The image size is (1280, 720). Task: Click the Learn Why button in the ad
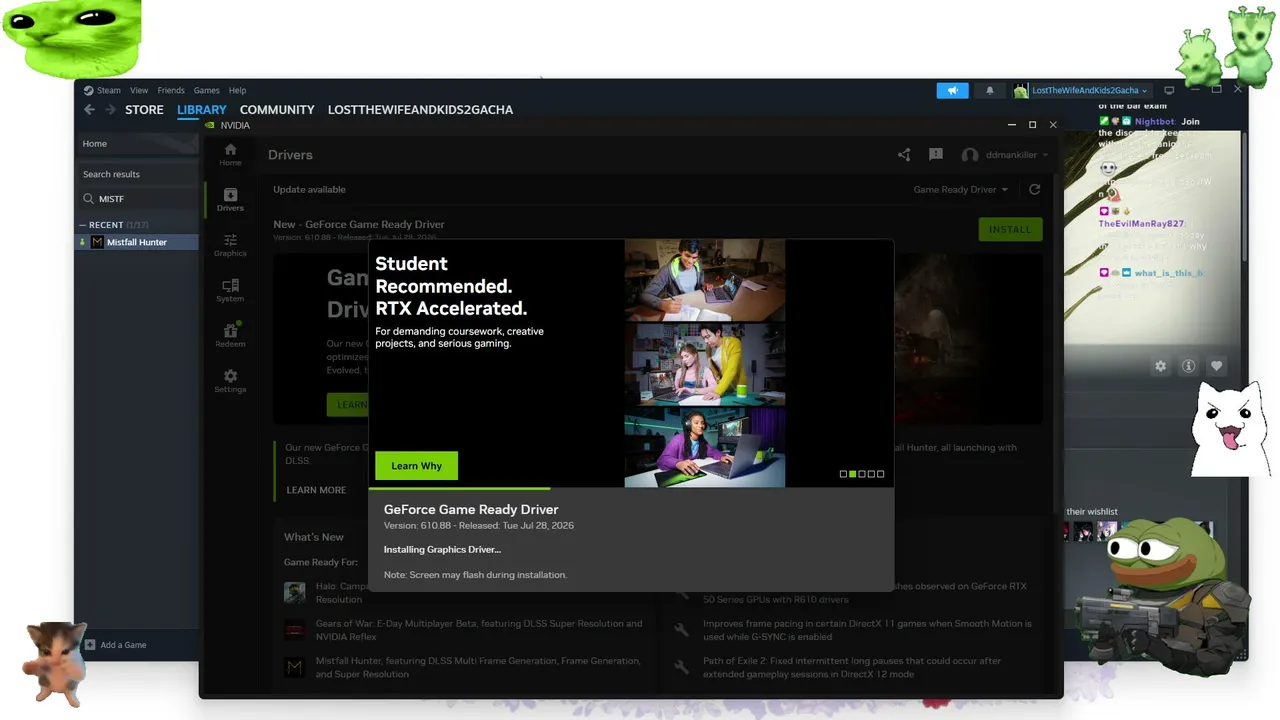416,466
